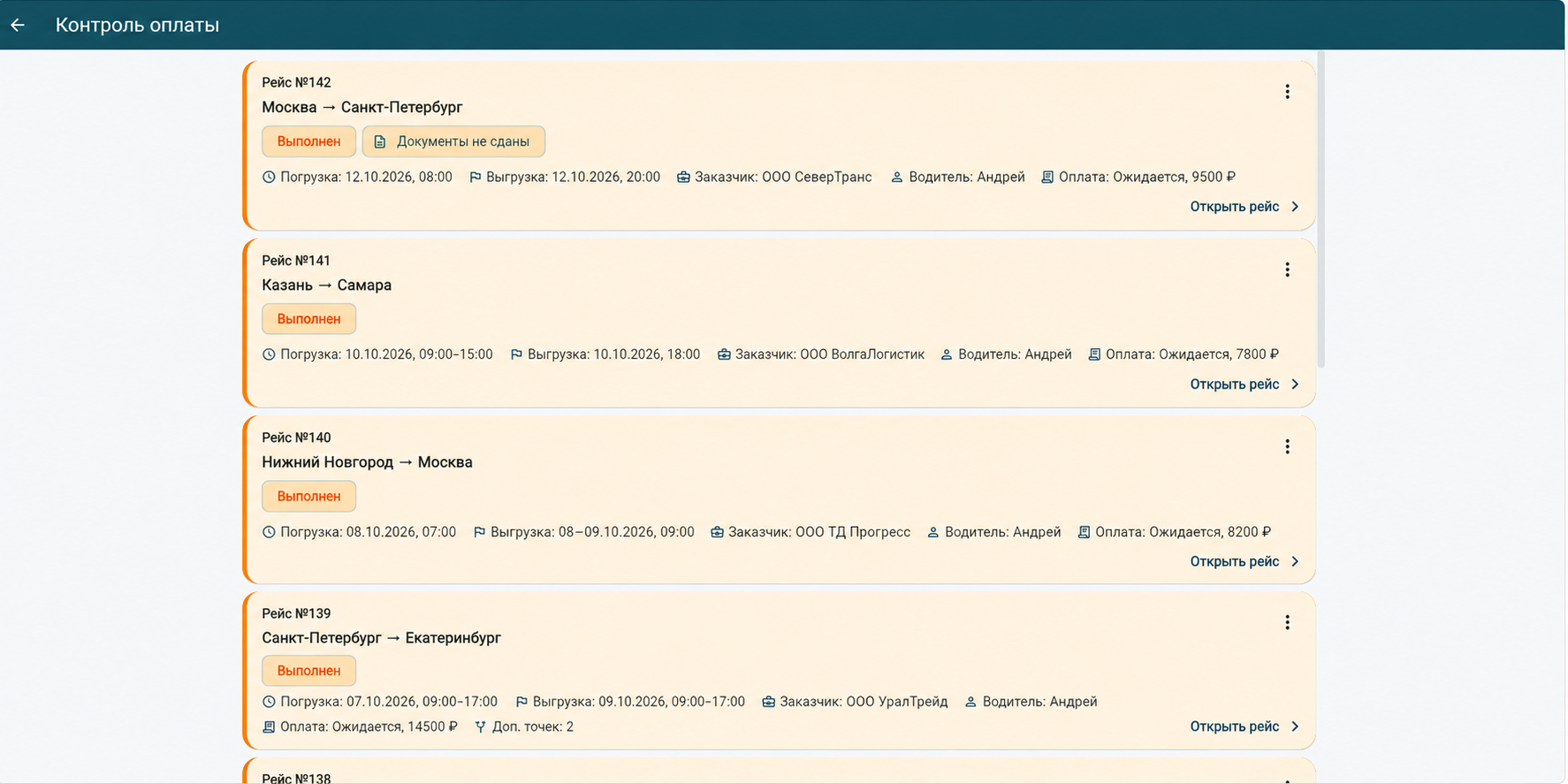Click the Водитель: Андрей text in Рейс №141
1568x784 pixels.
pyautogui.click(x=1015, y=354)
